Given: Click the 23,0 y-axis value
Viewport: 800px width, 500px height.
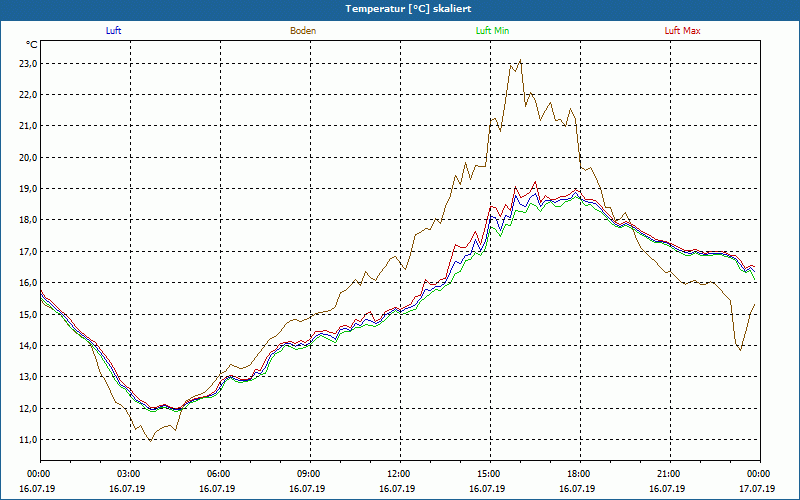Looking at the screenshot, I should point(28,64).
